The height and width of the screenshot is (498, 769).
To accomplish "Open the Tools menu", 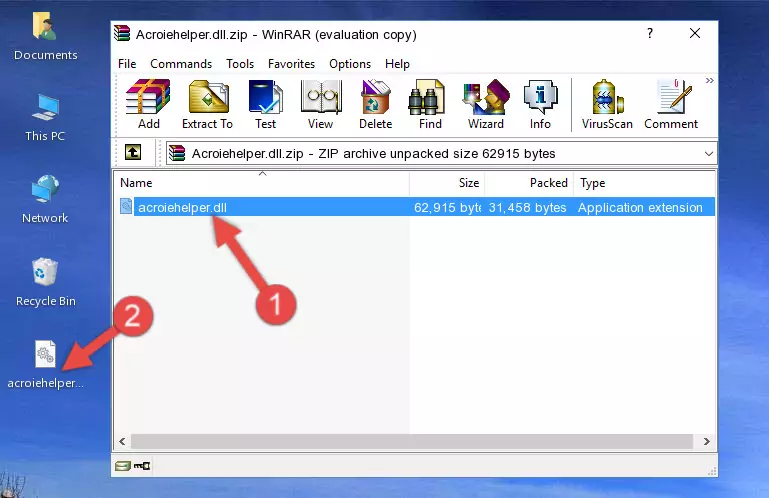I will [x=240, y=64].
